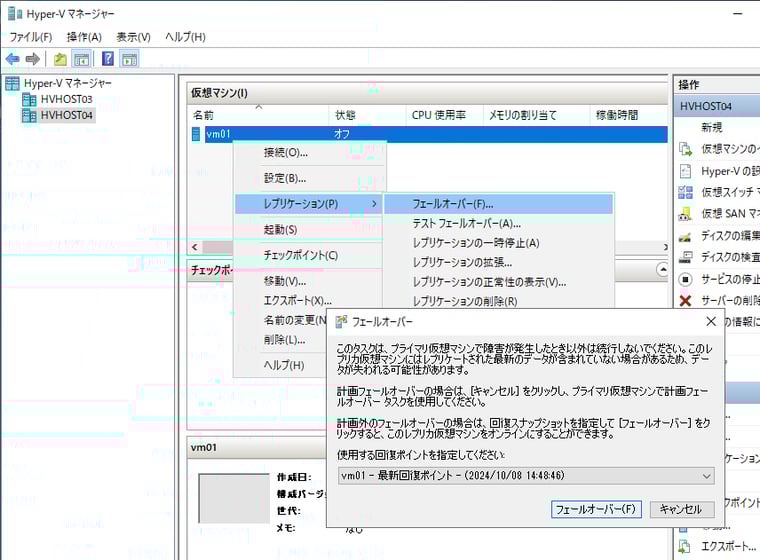Click the Forward arrow toolbar icon

(32, 59)
